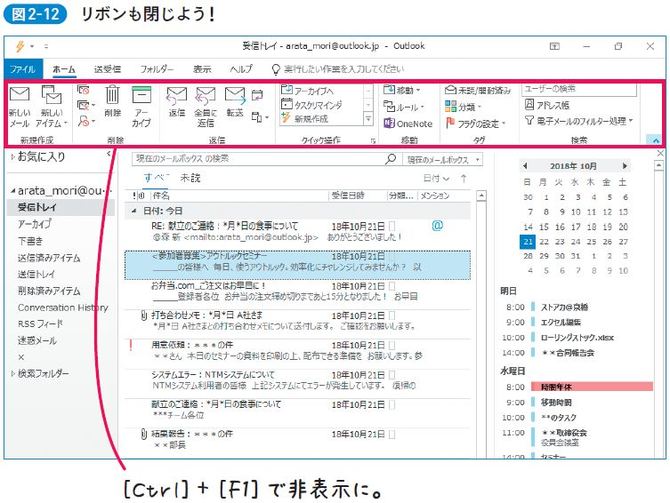Image resolution: width=670 pixels, height=503 pixels.
Task: Click the タスクリマインダ quick step
Action: (x=312, y=105)
